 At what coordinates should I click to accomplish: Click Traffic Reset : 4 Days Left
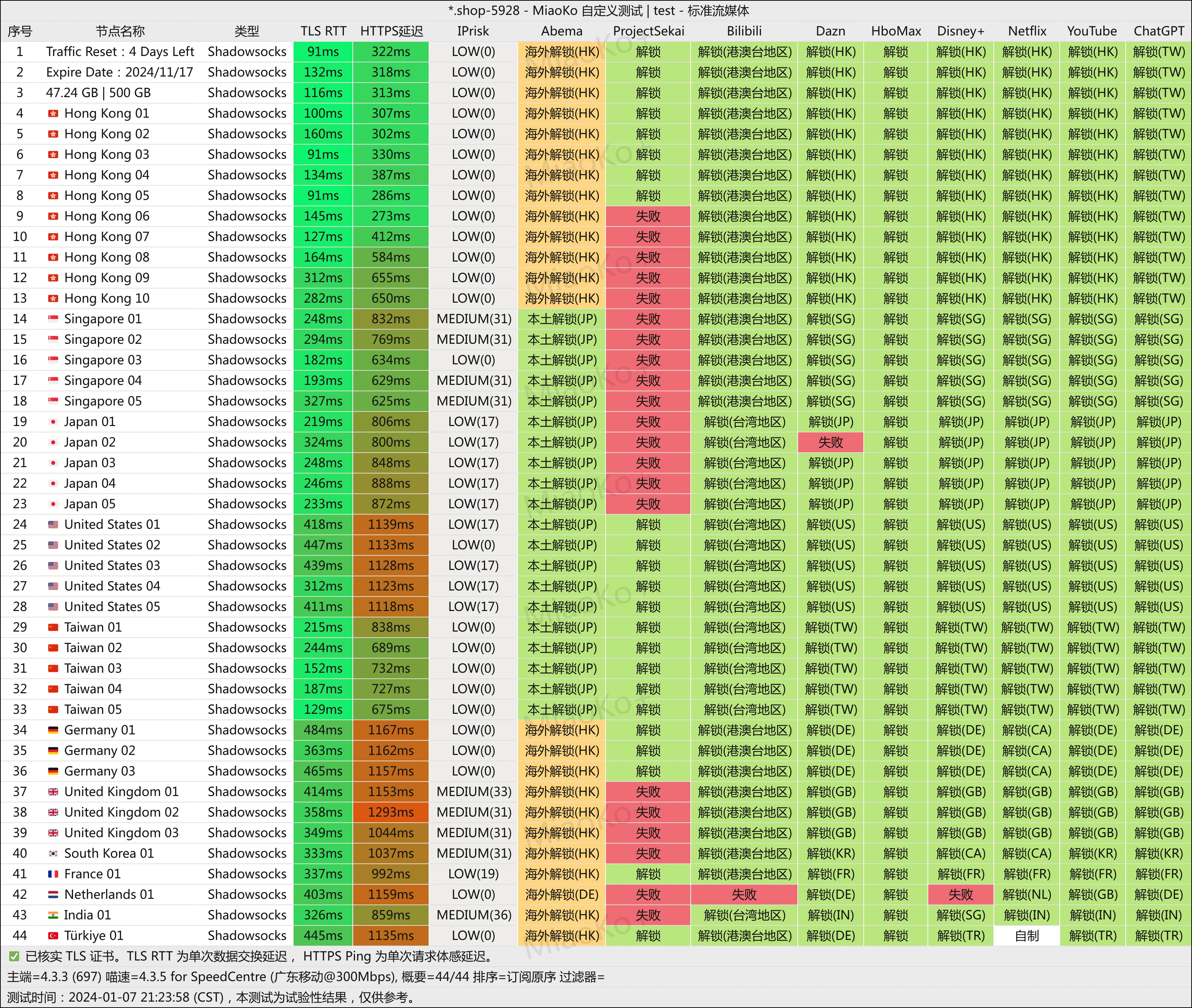pos(120,52)
